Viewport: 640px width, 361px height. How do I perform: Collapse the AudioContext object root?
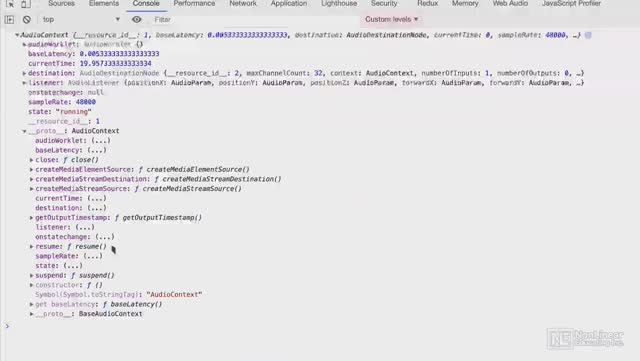17,35
